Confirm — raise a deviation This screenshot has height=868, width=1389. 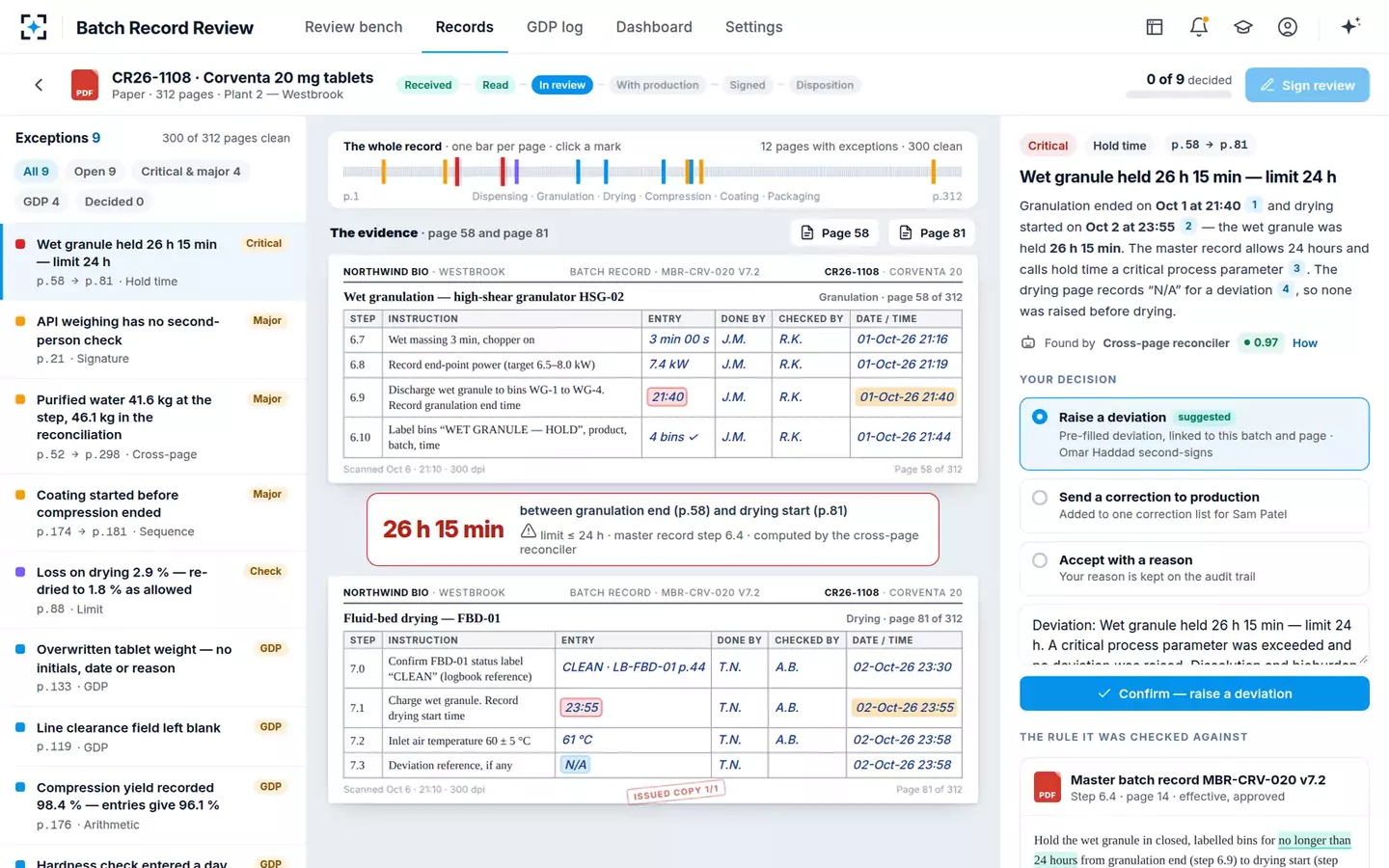click(x=1194, y=693)
